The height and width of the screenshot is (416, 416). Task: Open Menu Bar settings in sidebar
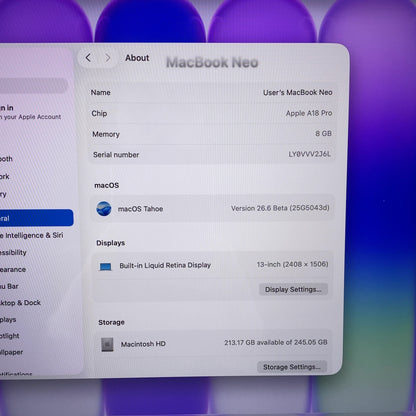[9, 286]
